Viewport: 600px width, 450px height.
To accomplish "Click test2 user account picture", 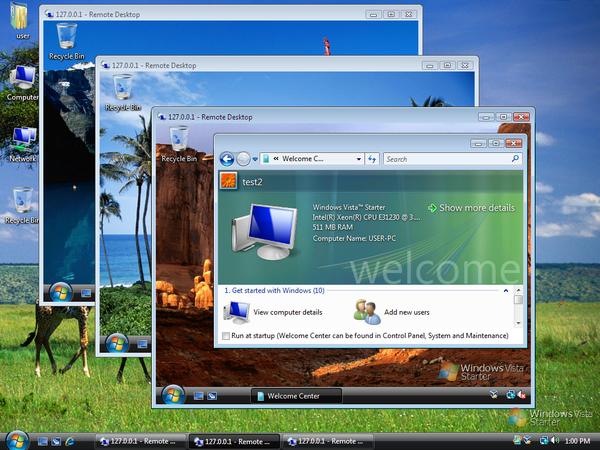I will coord(228,181).
